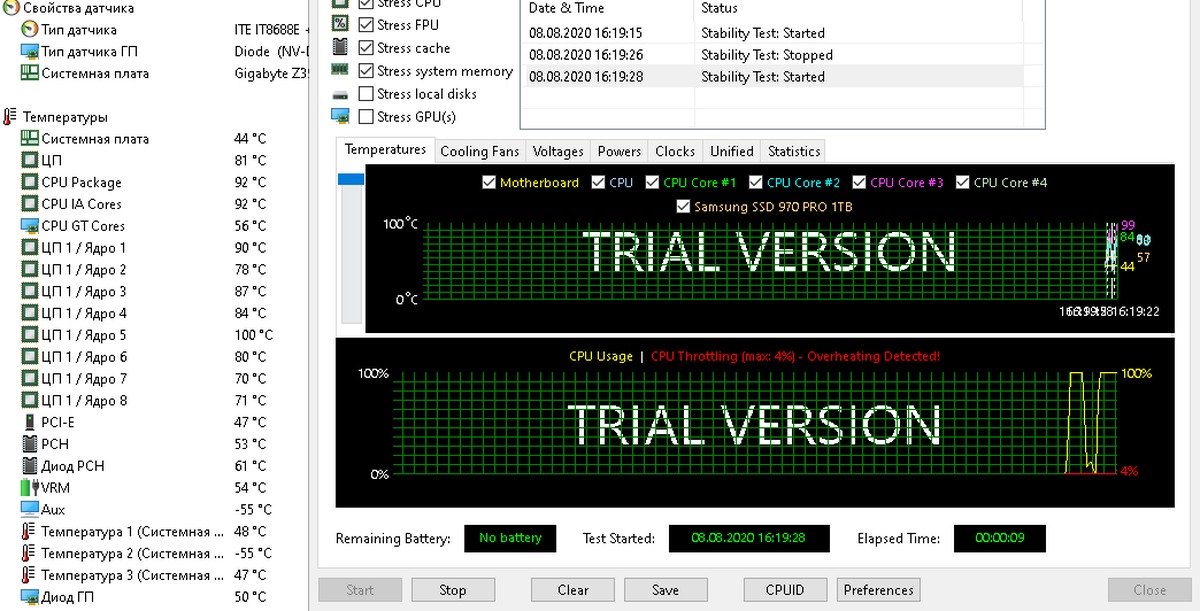Viewport: 1200px width, 611px height.
Task: Click the PCI-E sensor icon
Action: coord(29,422)
